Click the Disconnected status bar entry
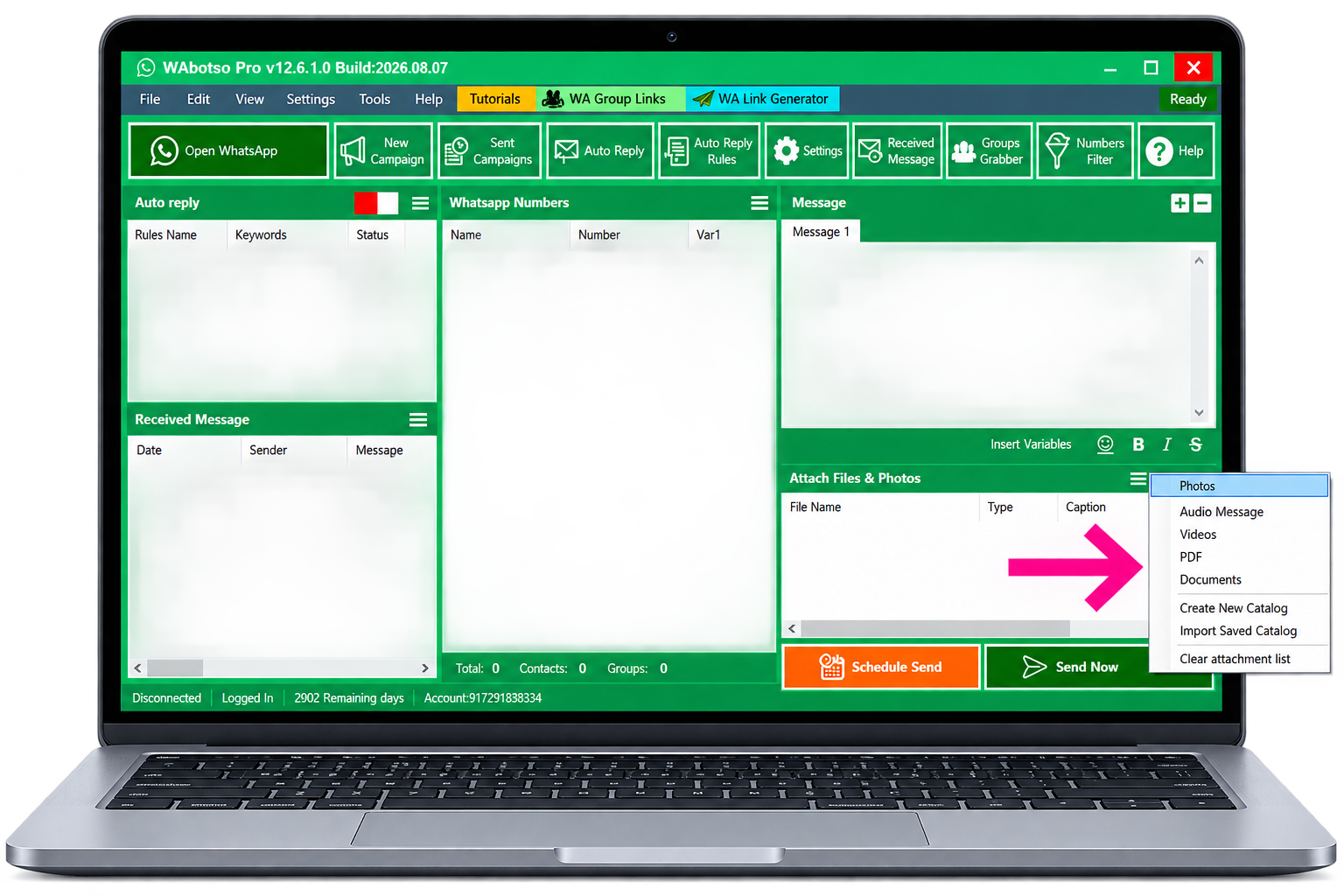This screenshot has width=1344, height=896. 166,698
